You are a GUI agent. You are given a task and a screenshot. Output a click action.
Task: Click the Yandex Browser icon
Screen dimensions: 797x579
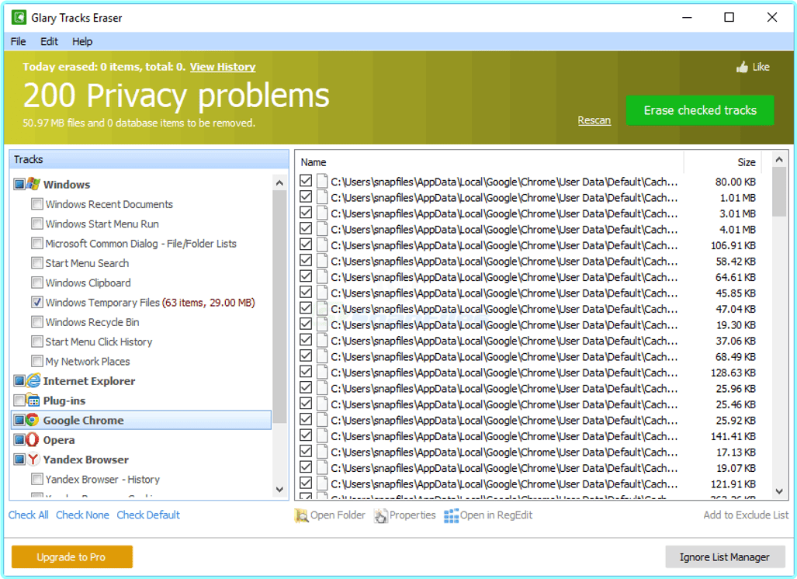pos(33,460)
